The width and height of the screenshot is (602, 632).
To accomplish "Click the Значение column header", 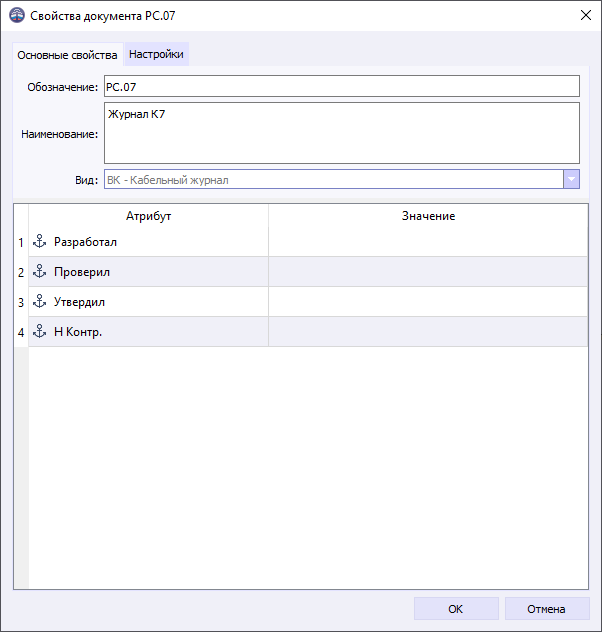I will coord(428,216).
